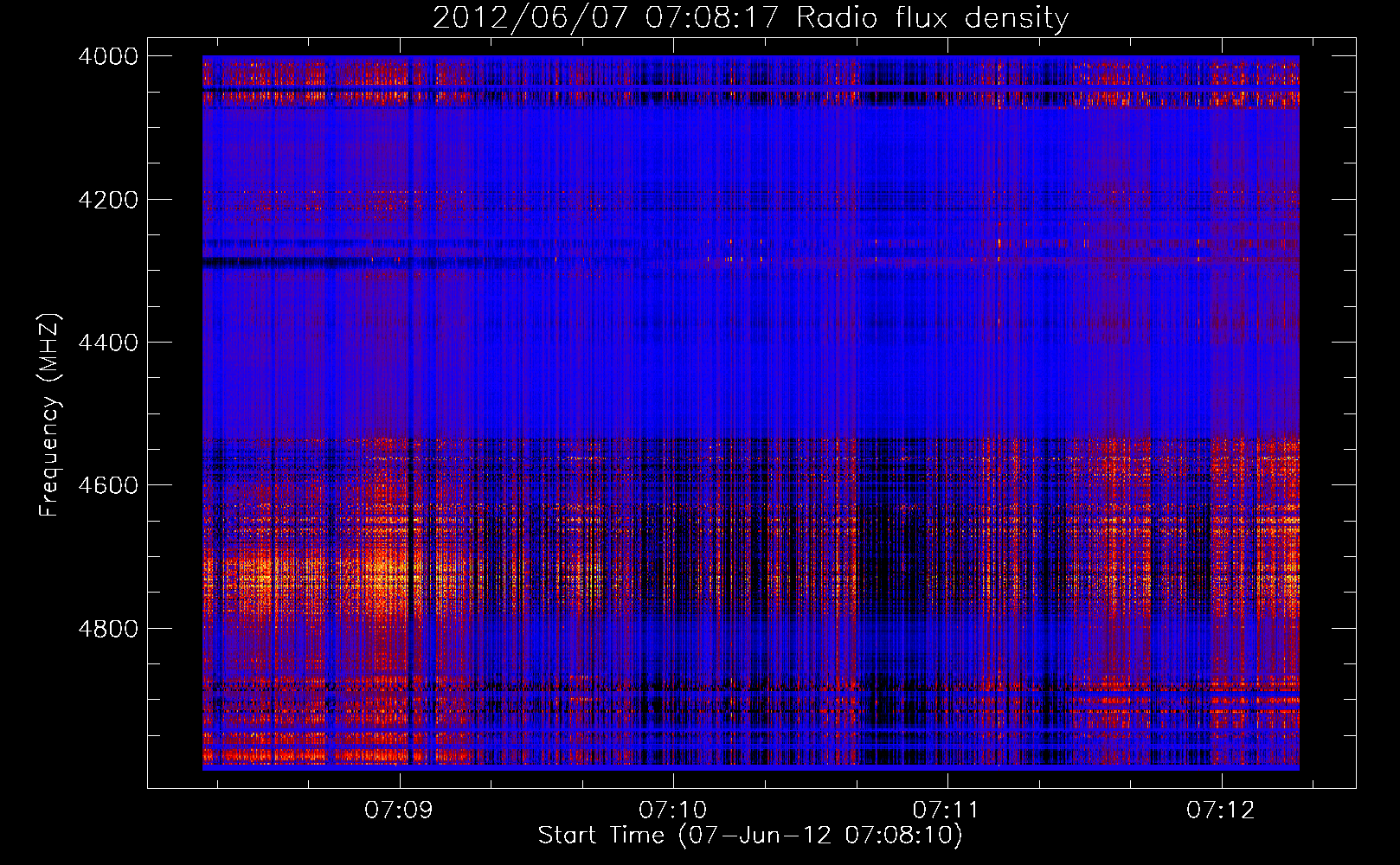Screen dimensions: 1400x865
Task: Select the 'Frequency (MHZ)' y-axis label
Action: click(49, 415)
